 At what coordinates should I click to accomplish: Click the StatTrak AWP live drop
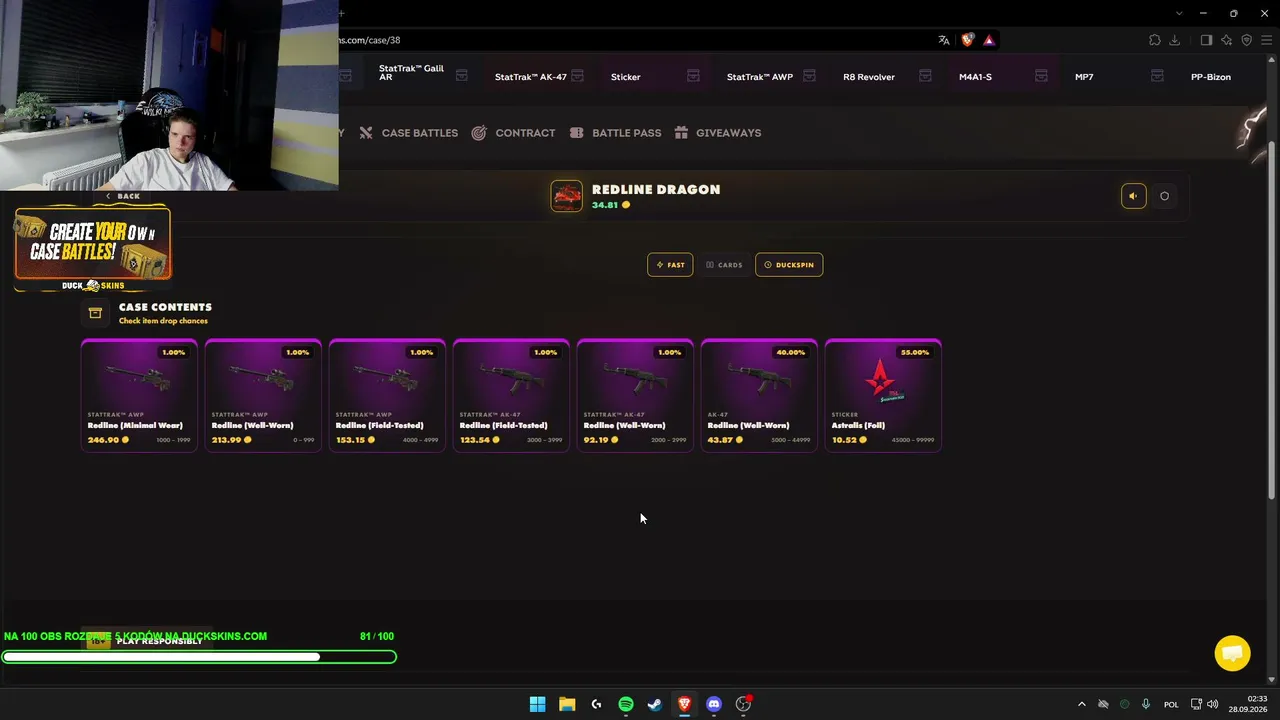pyautogui.click(x=759, y=77)
